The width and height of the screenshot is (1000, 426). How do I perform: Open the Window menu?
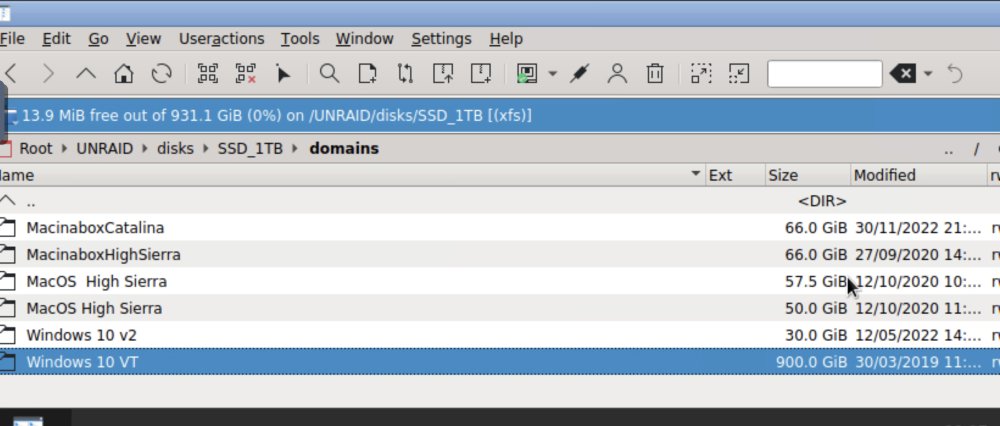click(x=365, y=39)
